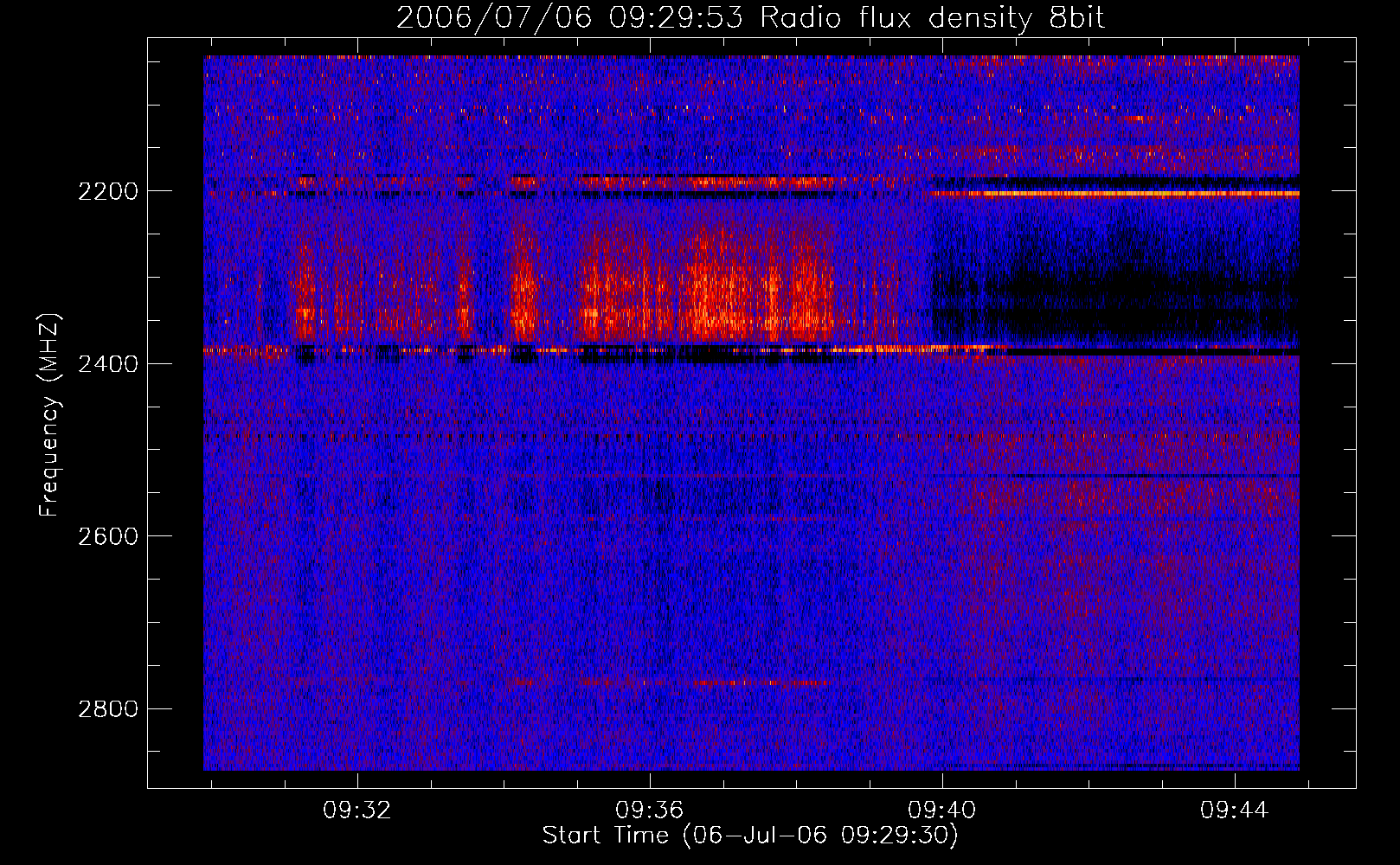This screenshot has width=1400, height=865.
Task: Select the 2400 frequency axis label
Action: point(108,364)
